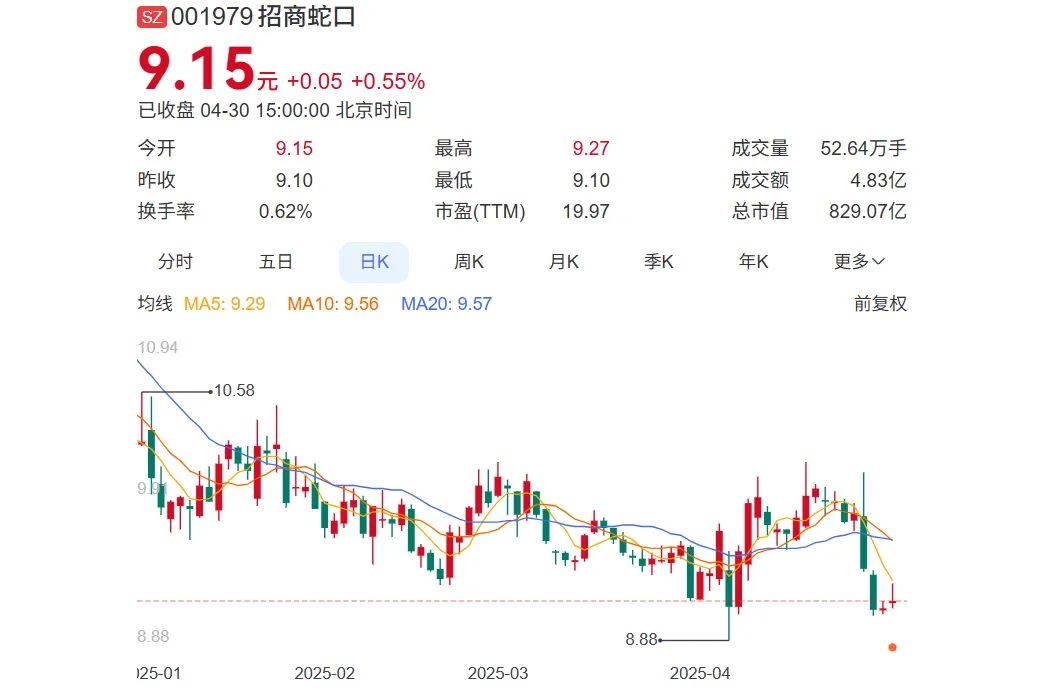Click the red SZ exchange badge
This screenshot has width=1039, height=693.
pyautogui.click(x=152, y=17)
